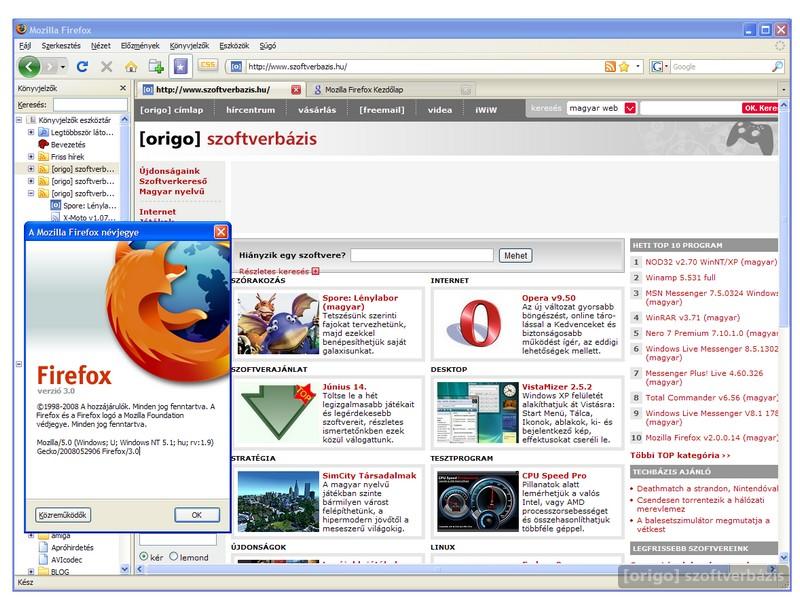Expand the amiga bookmark folder
Image resolution: width=800 pixels, height=600 pixels.
tap(31, 535)
